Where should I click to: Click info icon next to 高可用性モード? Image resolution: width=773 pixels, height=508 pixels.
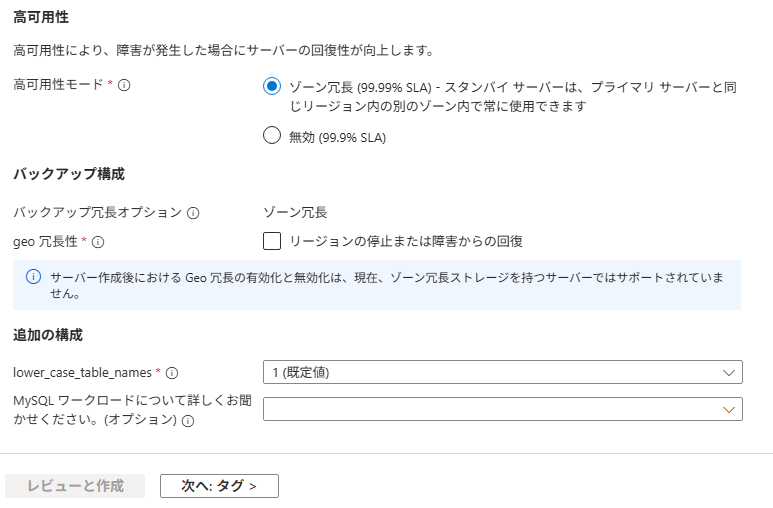point(125,86)
